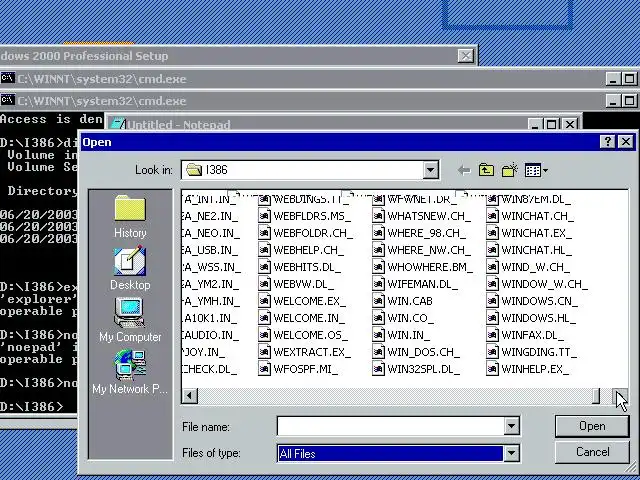Viewport: 640px width, 480px height.
Task: Select the file WINHELP.EX_
Action: pos(528,369)
